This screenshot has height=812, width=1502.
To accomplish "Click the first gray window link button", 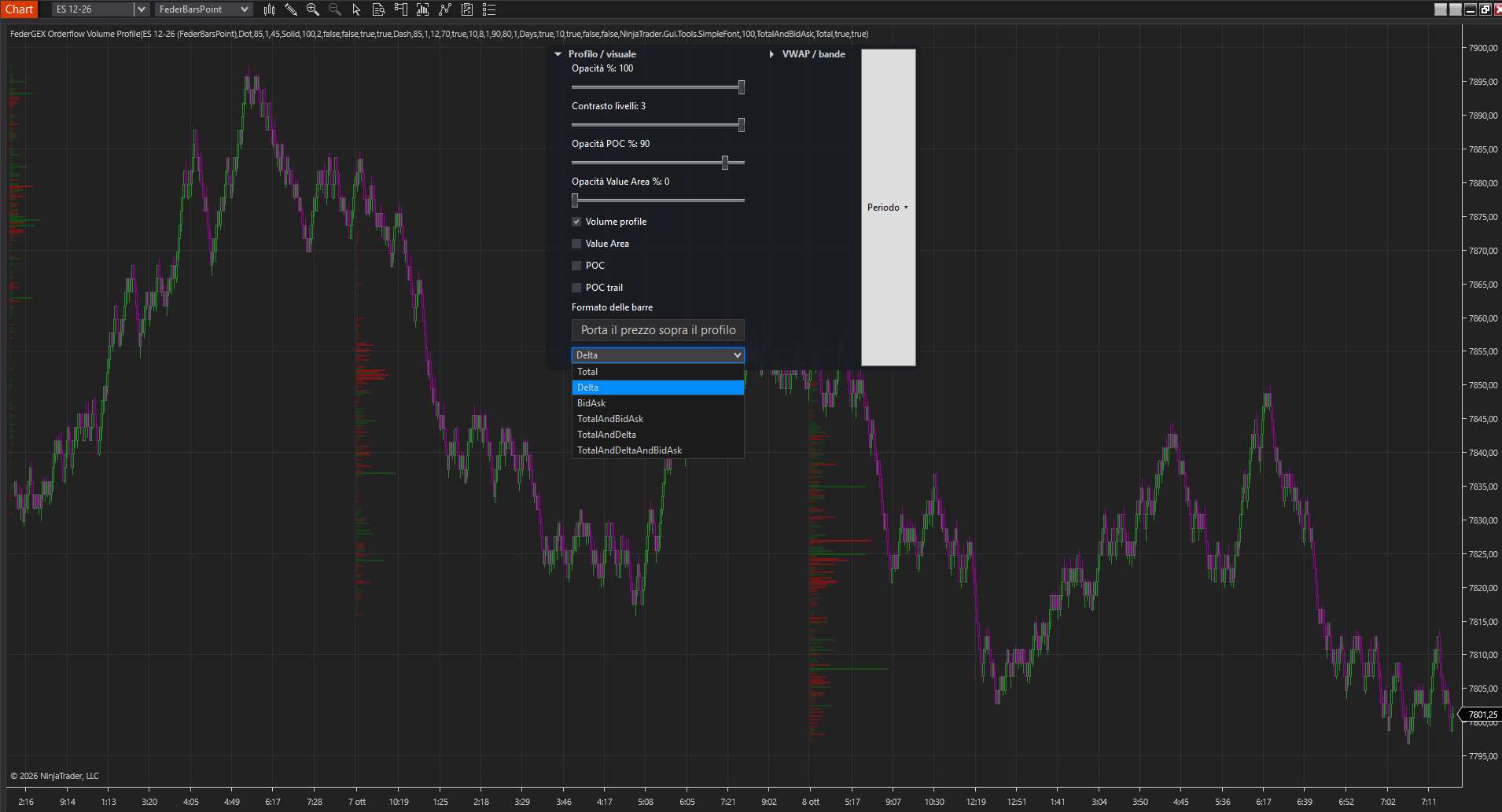I will pos(1441,9).
